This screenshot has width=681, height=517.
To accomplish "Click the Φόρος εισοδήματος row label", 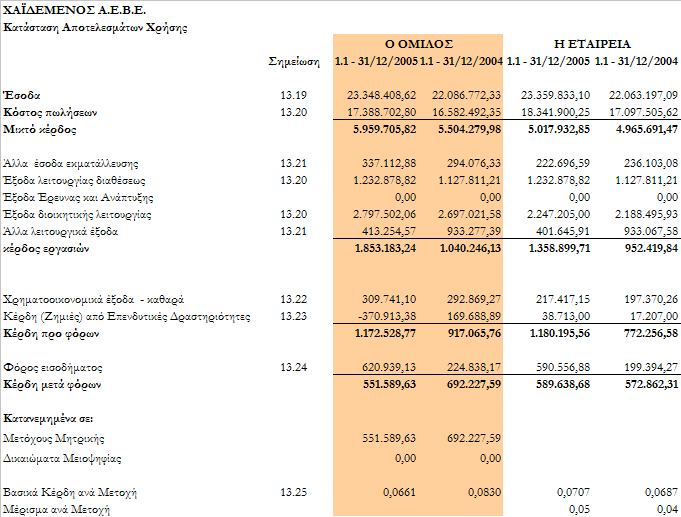I will pyautogui.click(x=53, y=368).
